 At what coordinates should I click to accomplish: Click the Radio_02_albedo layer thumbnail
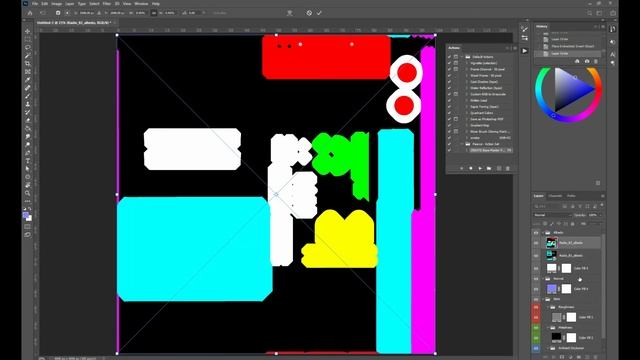click(x=551, y=243)
